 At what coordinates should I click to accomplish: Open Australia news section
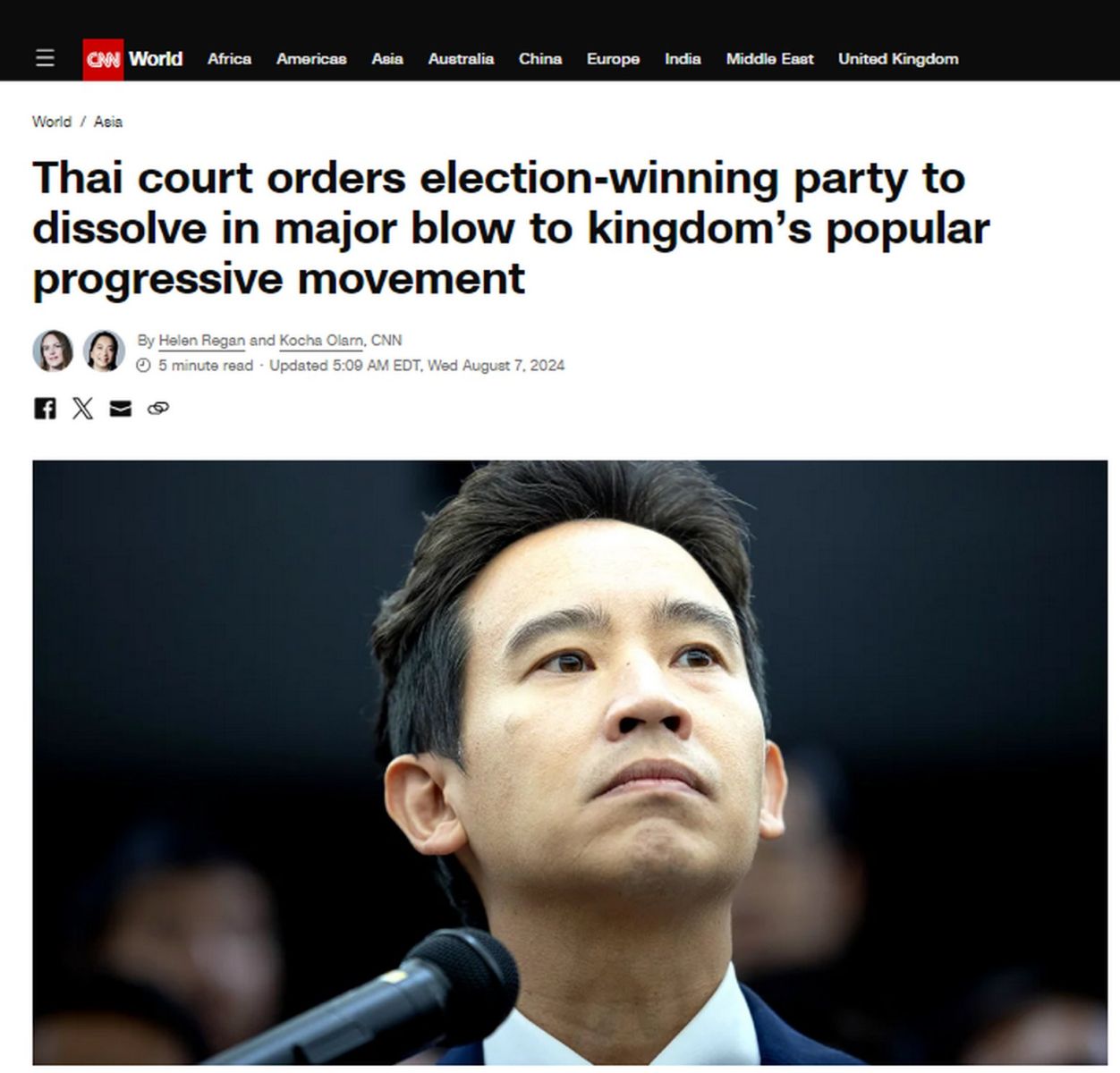tap(461, 59)
